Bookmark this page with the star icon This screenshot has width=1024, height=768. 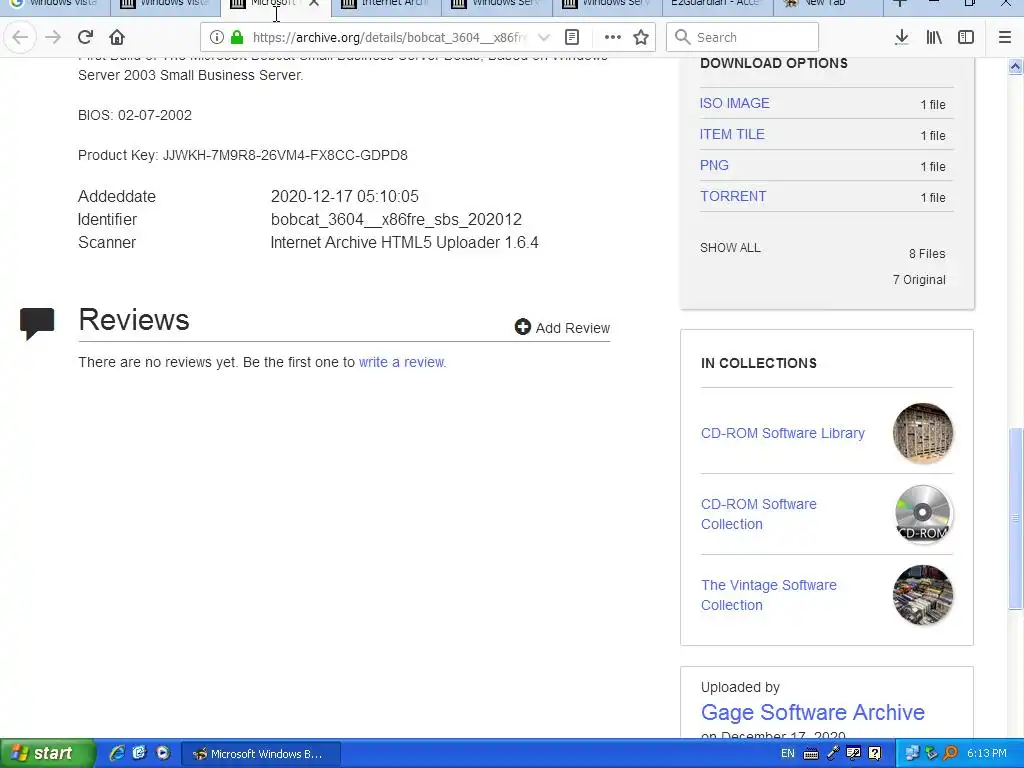coord(641,37)
